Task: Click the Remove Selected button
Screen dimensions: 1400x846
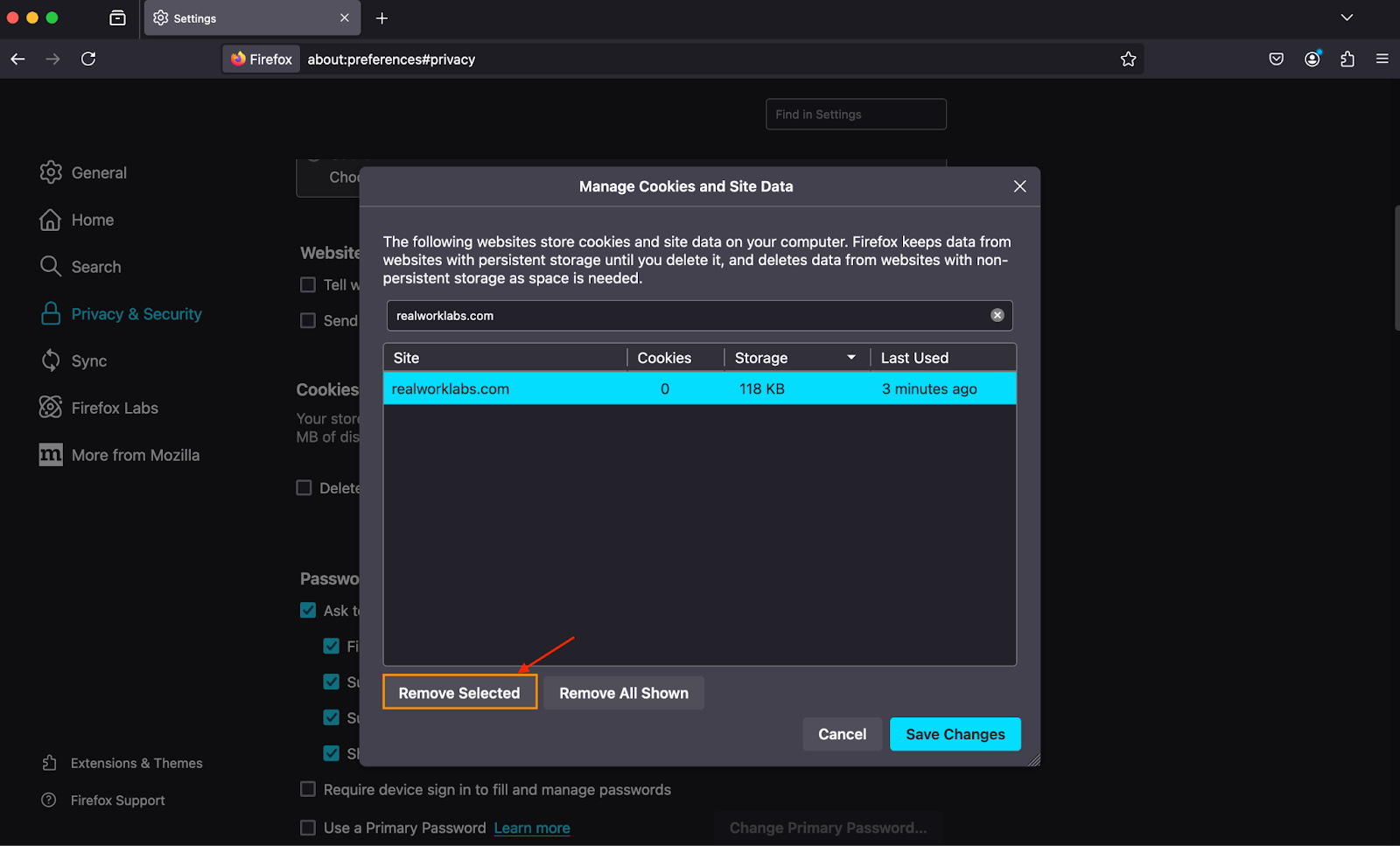Action: click(459, 693)
